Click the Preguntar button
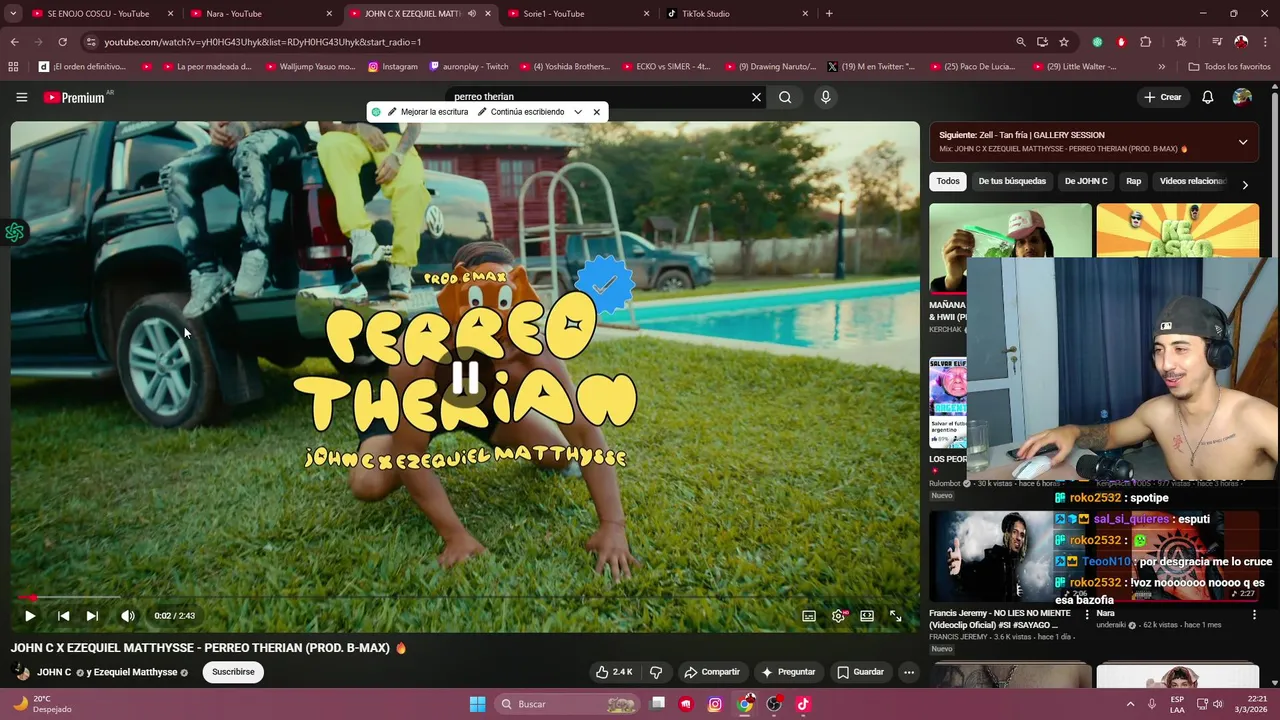Screen dimensions: 1280x720 788,672
